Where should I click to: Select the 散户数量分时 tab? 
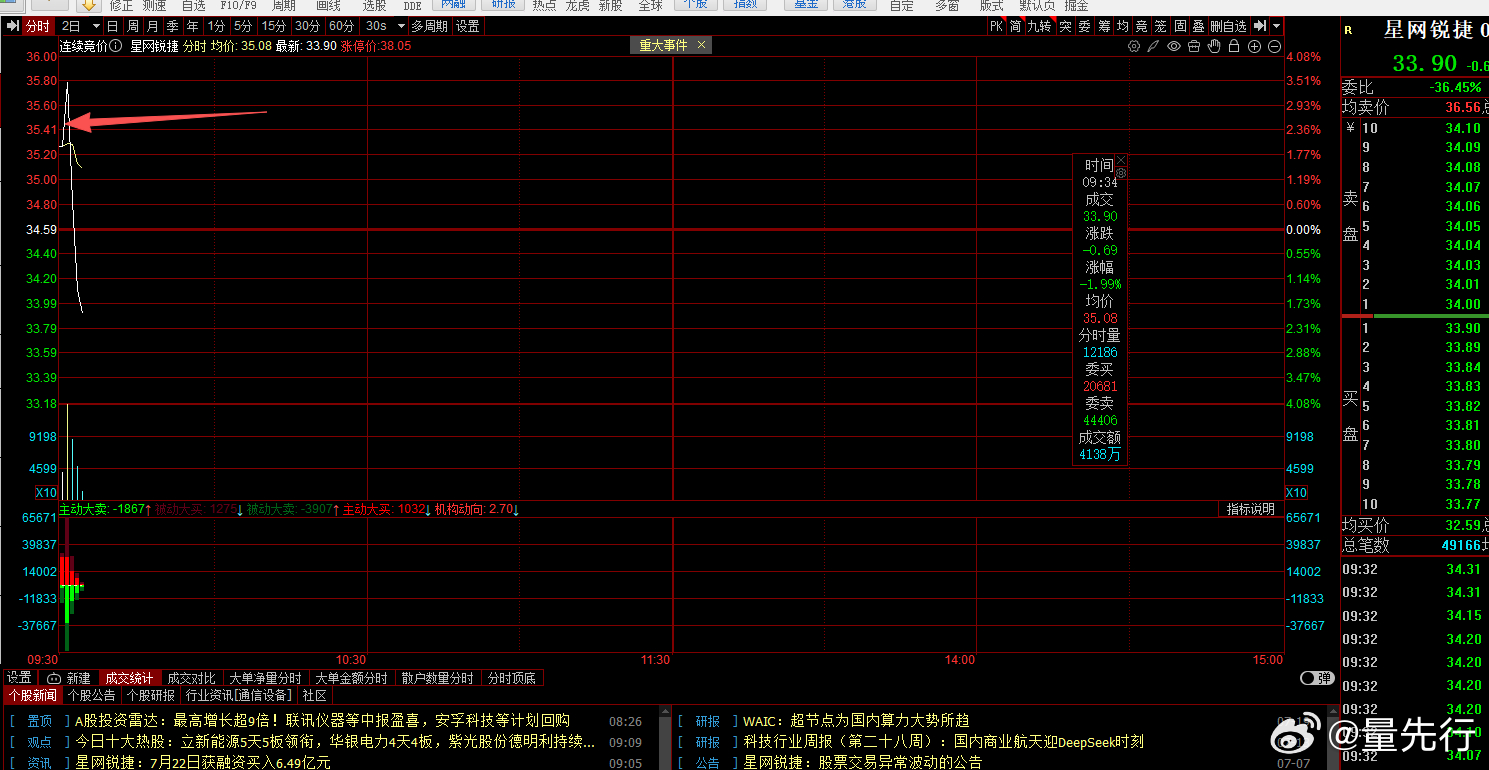437,678
